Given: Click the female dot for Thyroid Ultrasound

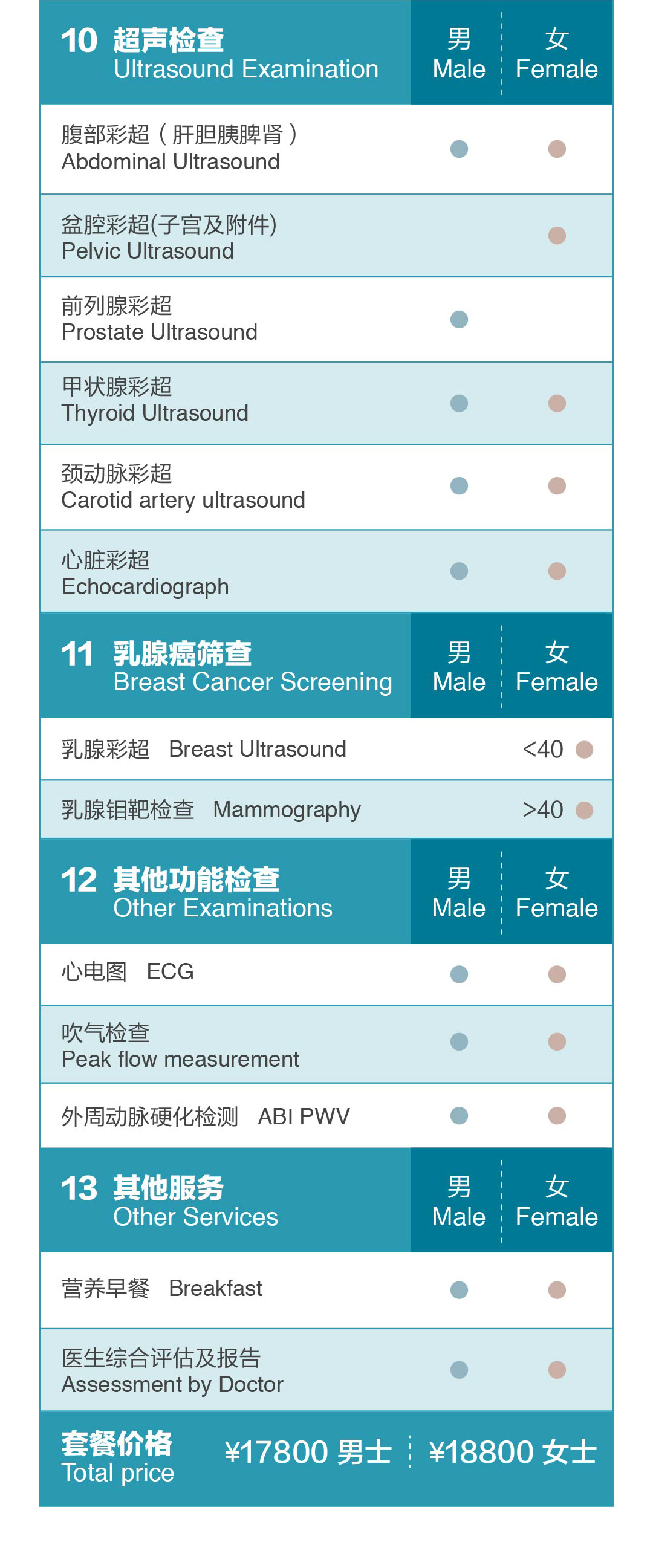Looking at the screenshot, I should (556, 403).
